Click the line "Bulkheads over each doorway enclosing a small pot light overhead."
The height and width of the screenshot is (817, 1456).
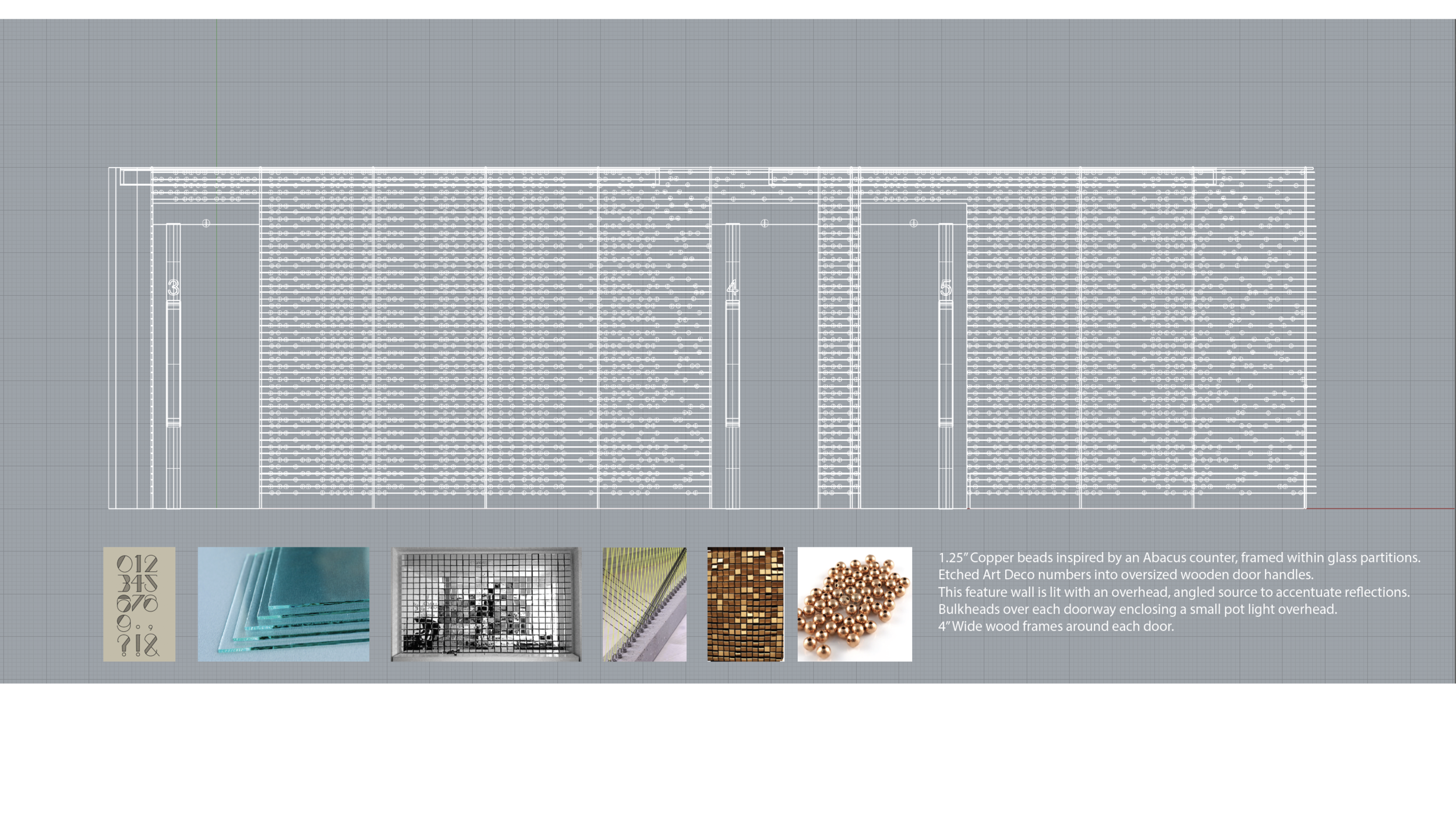pyautogui.click(x=1137, y=609)
